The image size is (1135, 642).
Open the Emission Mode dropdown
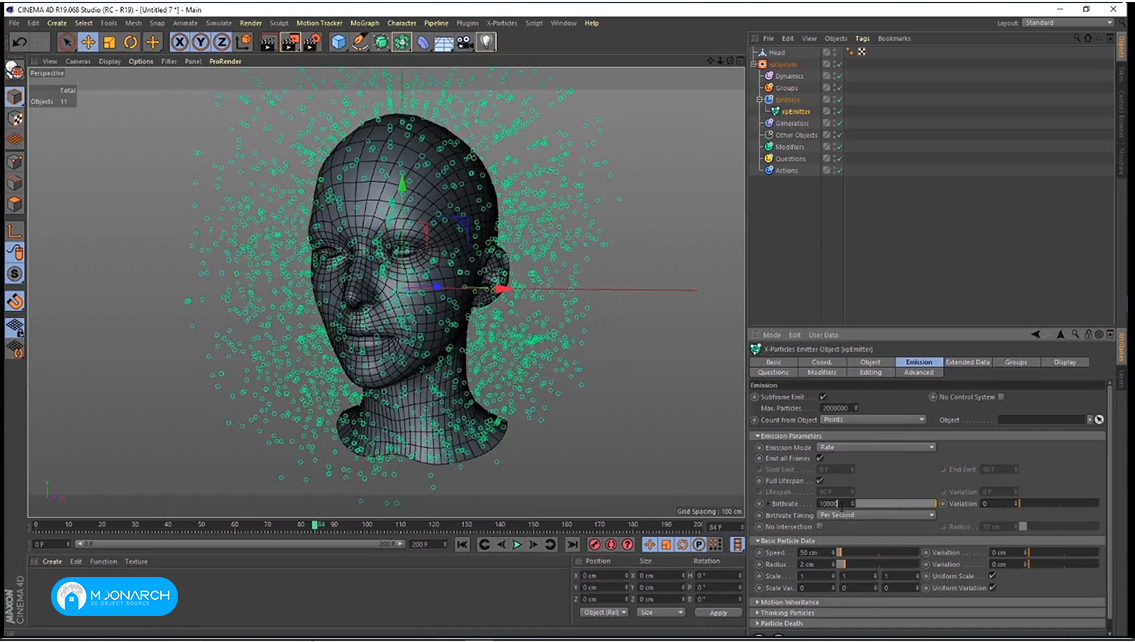876,447
